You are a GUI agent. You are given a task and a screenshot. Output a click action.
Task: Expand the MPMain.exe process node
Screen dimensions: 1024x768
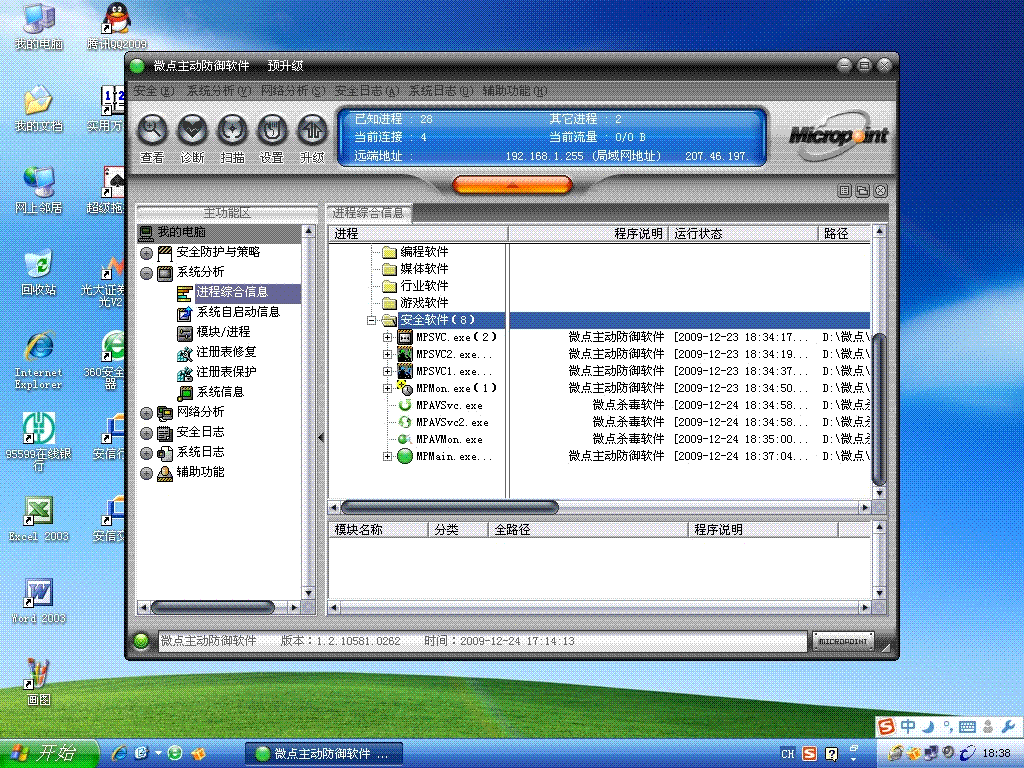(387, 456)
